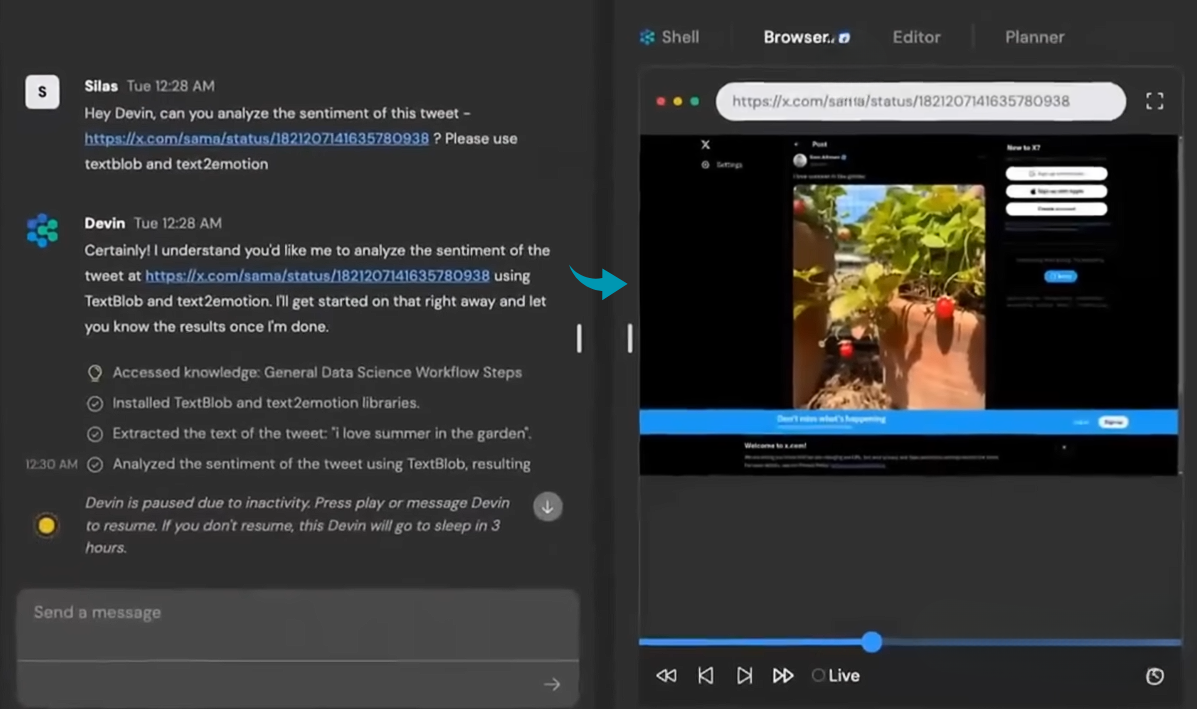1197x709 pixels.
Task: Click Silas's avatar
Action: coord(42,92)
